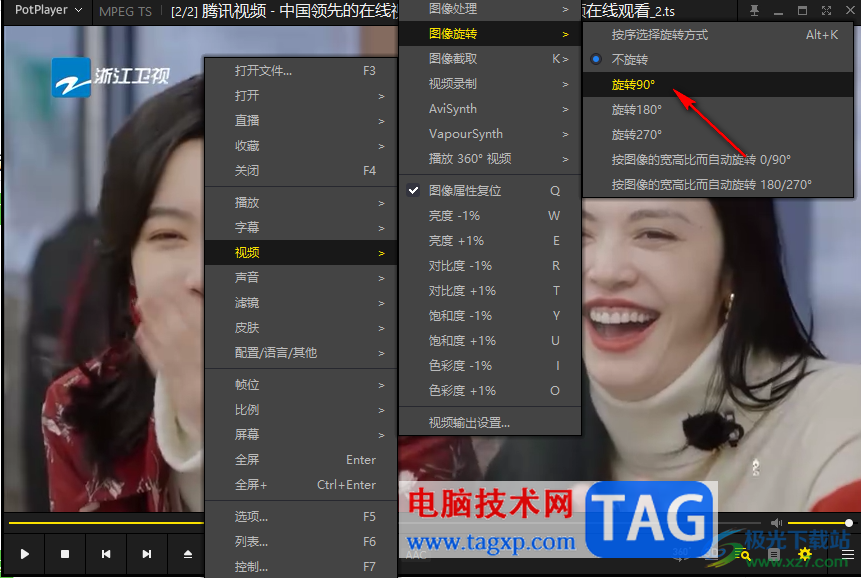Screen dimensions: 861x578
Task: Select 全屏+ Ctrl+Enter menu item
Action: tap(301, 485)
